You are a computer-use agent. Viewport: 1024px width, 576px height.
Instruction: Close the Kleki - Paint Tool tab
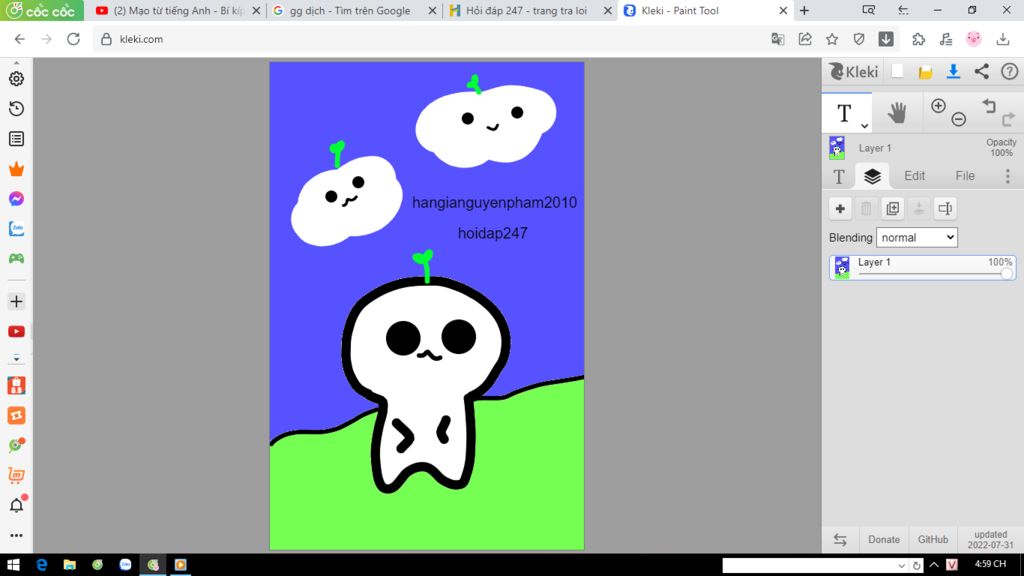(783, 10)
